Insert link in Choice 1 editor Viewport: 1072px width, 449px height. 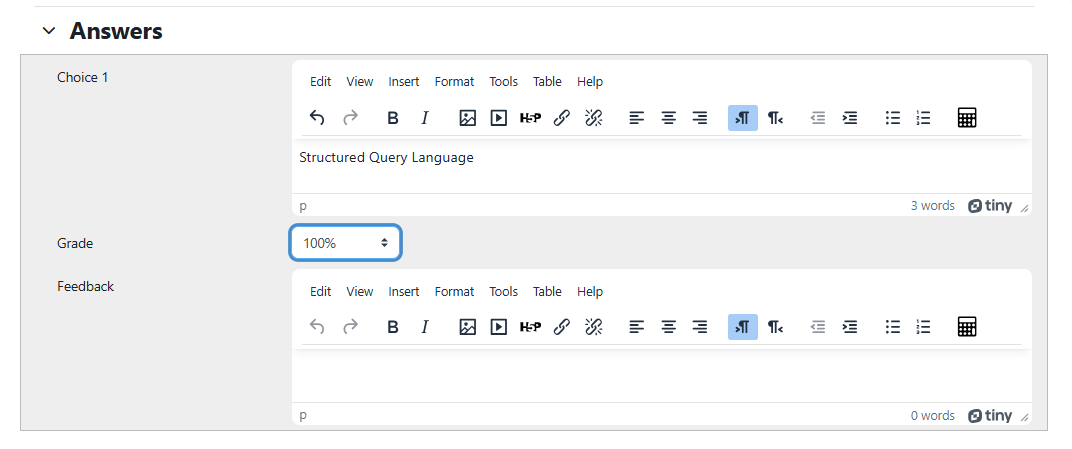(562, 118)
